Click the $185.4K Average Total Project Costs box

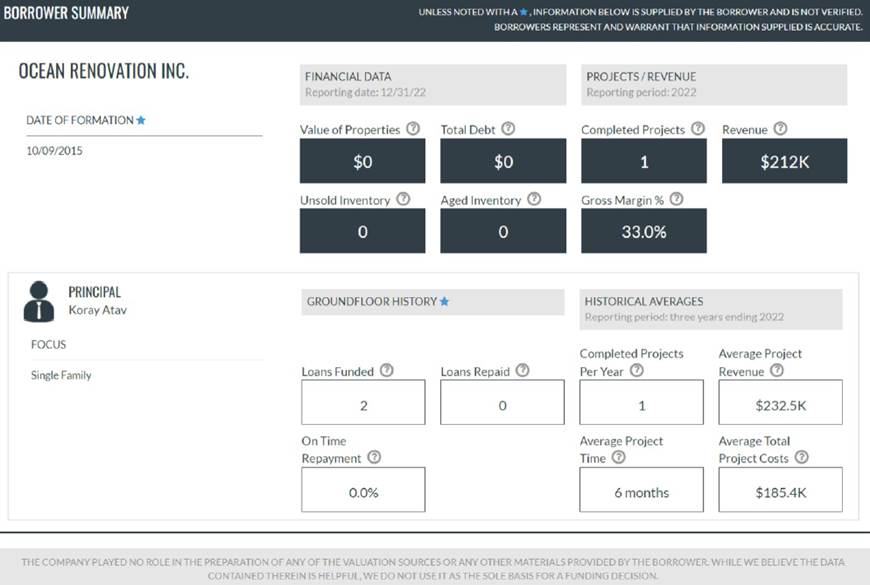pyautogui.click(x=780, y=490)
